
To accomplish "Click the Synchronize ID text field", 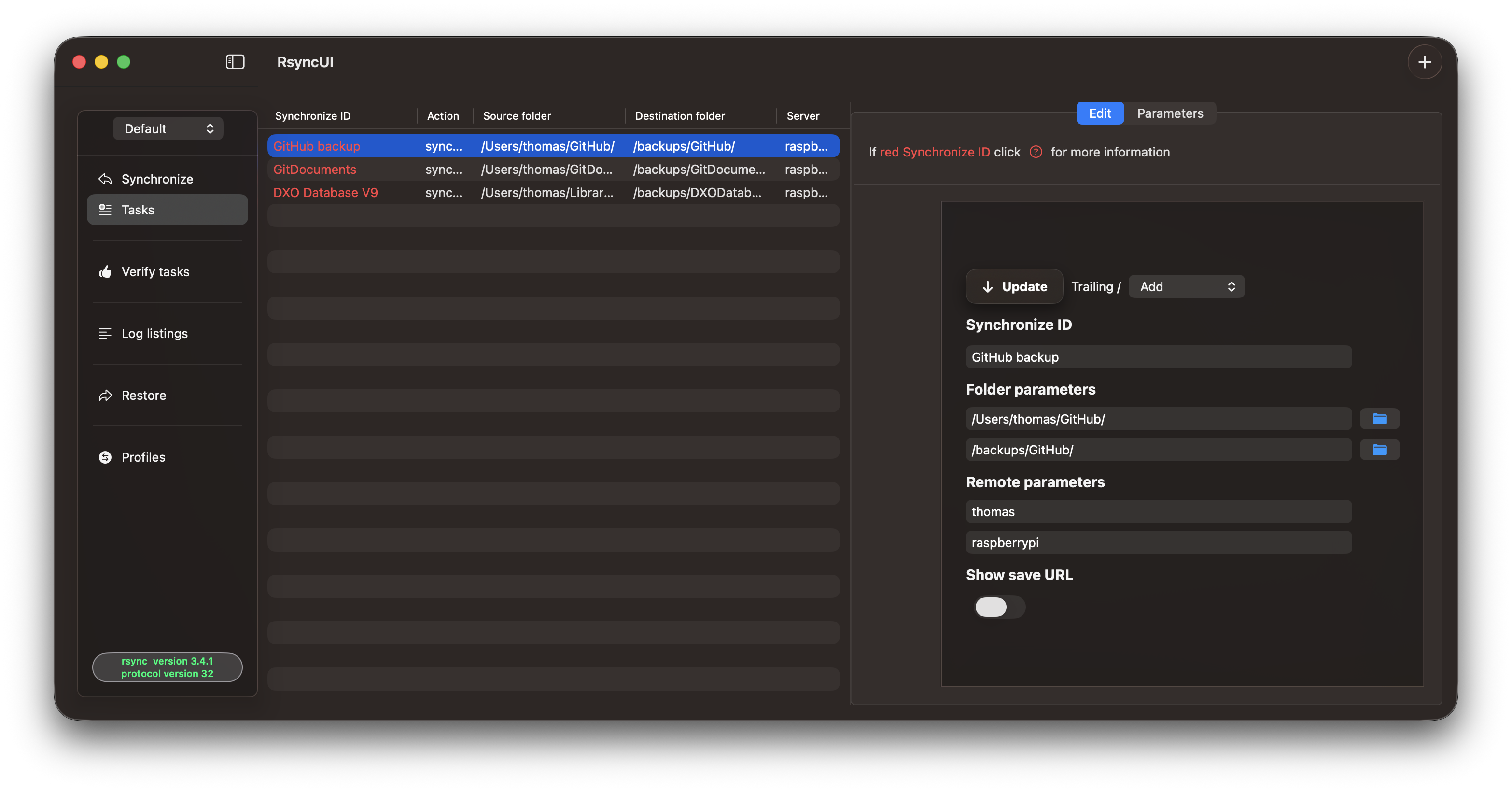I will [x=1158, y=357].
